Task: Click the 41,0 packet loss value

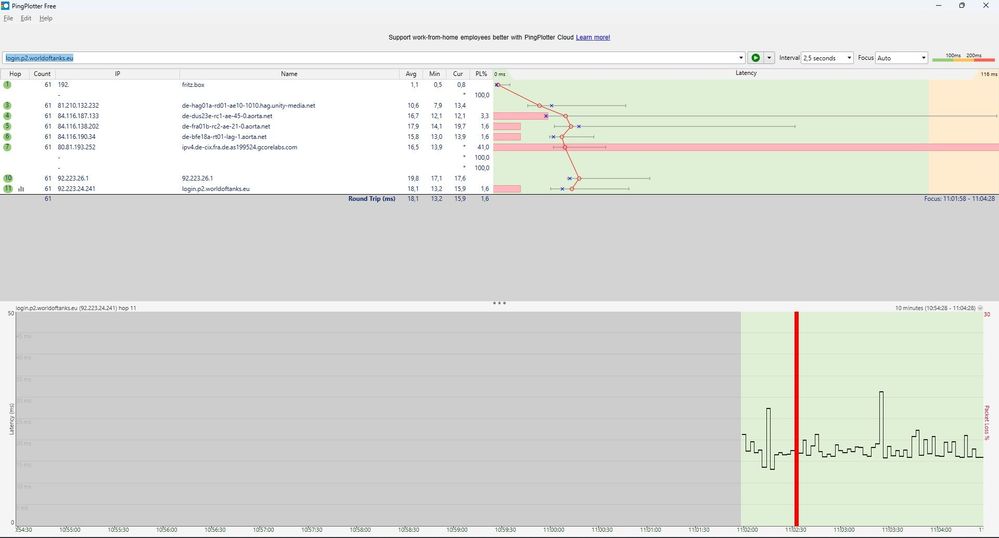Action: pyautogui.click(x=483, y=147)
